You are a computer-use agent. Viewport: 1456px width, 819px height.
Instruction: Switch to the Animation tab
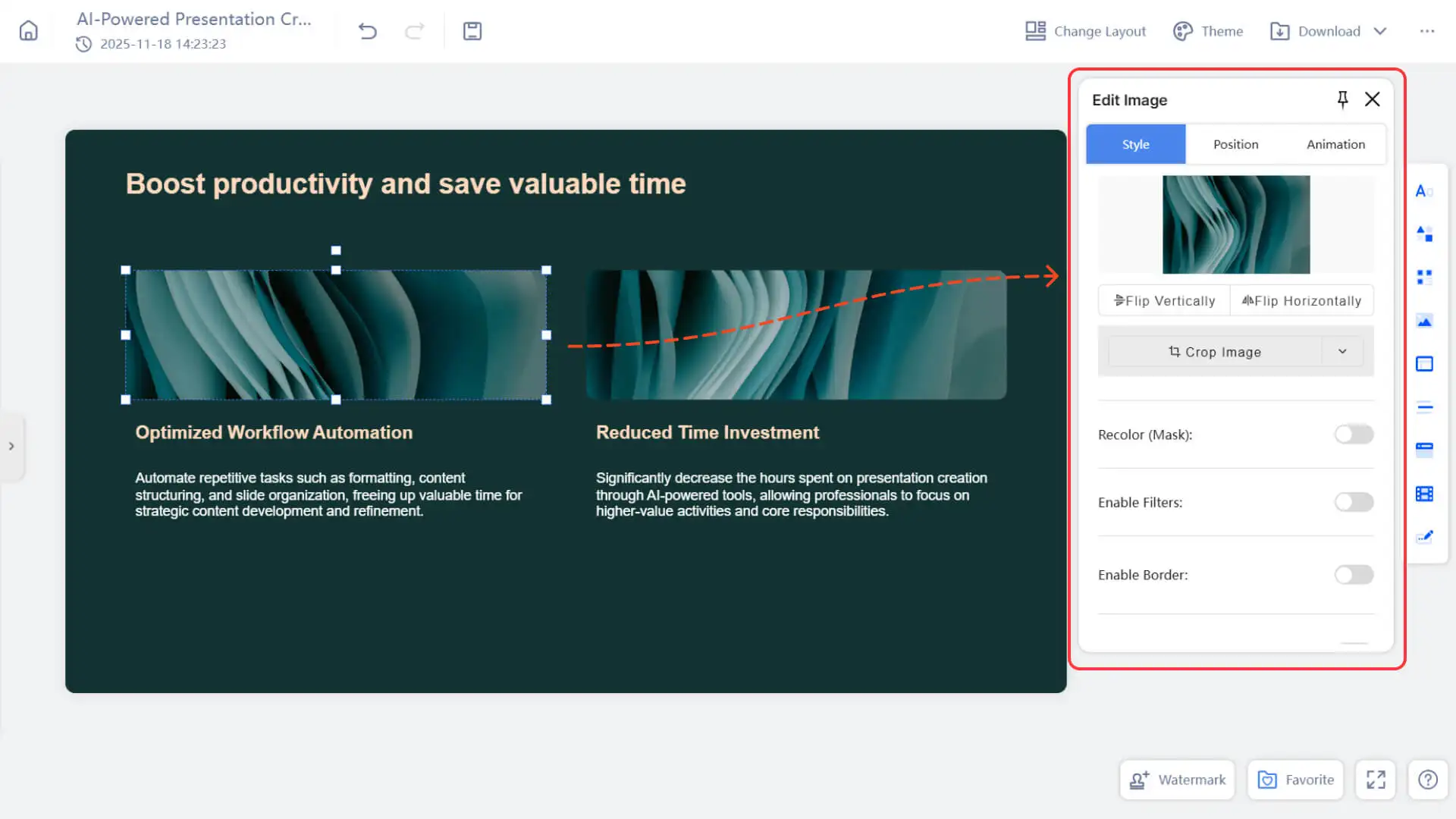1335,144
